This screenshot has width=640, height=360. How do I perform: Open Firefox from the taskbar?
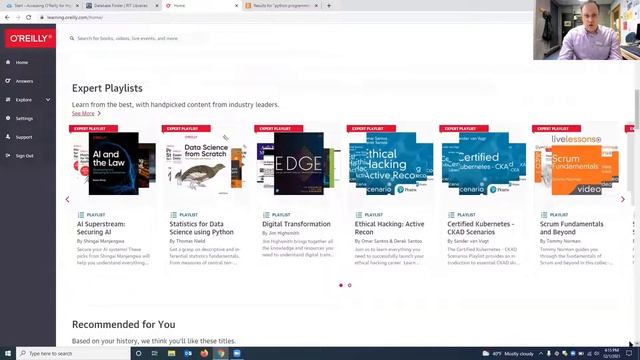click(204, 353)
